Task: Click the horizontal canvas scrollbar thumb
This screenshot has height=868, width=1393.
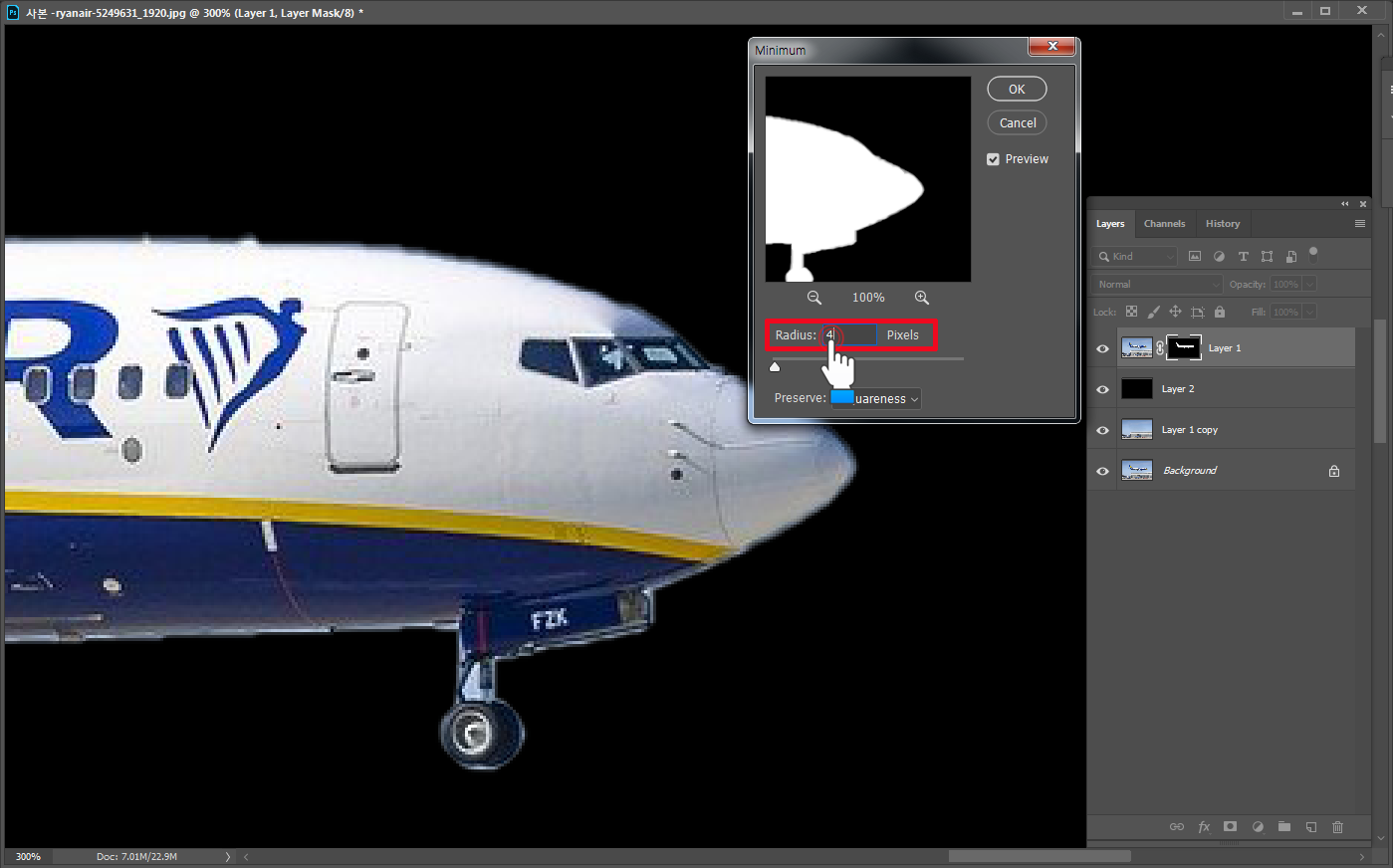Action: 1040,856
